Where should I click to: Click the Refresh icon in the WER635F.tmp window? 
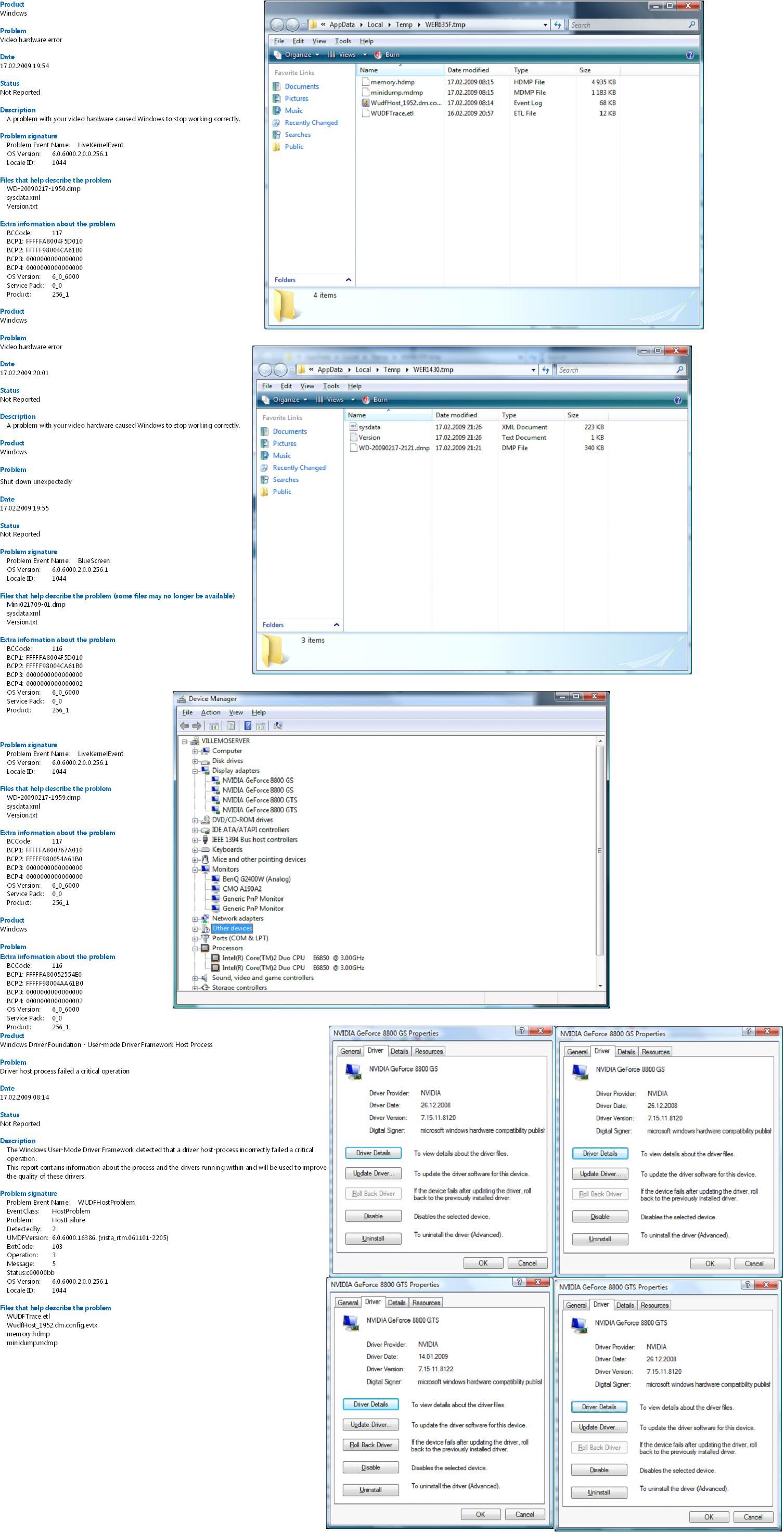pos(558,25)
